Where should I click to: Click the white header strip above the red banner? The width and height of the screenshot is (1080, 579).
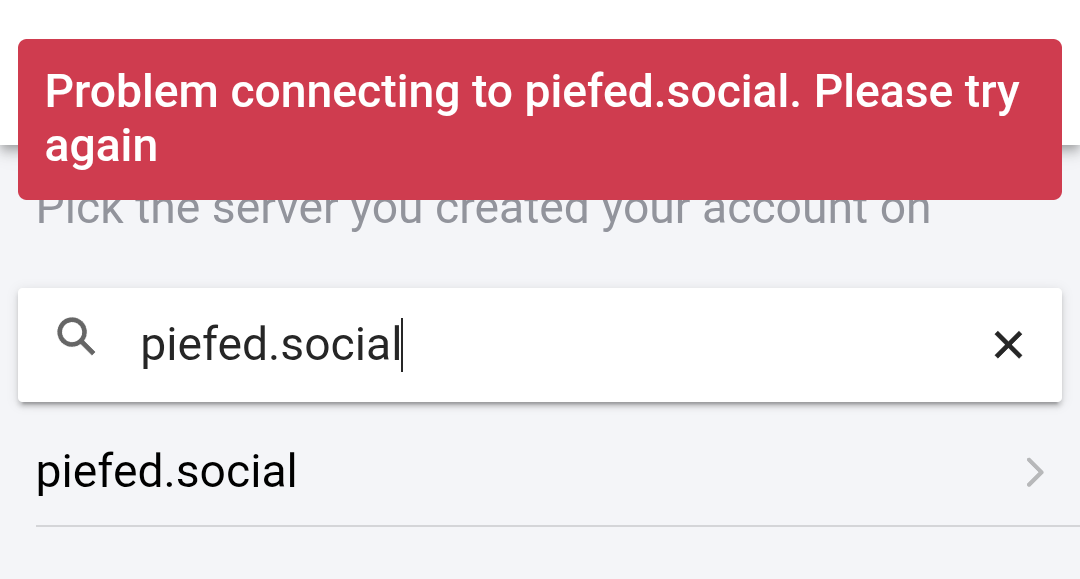540,19
